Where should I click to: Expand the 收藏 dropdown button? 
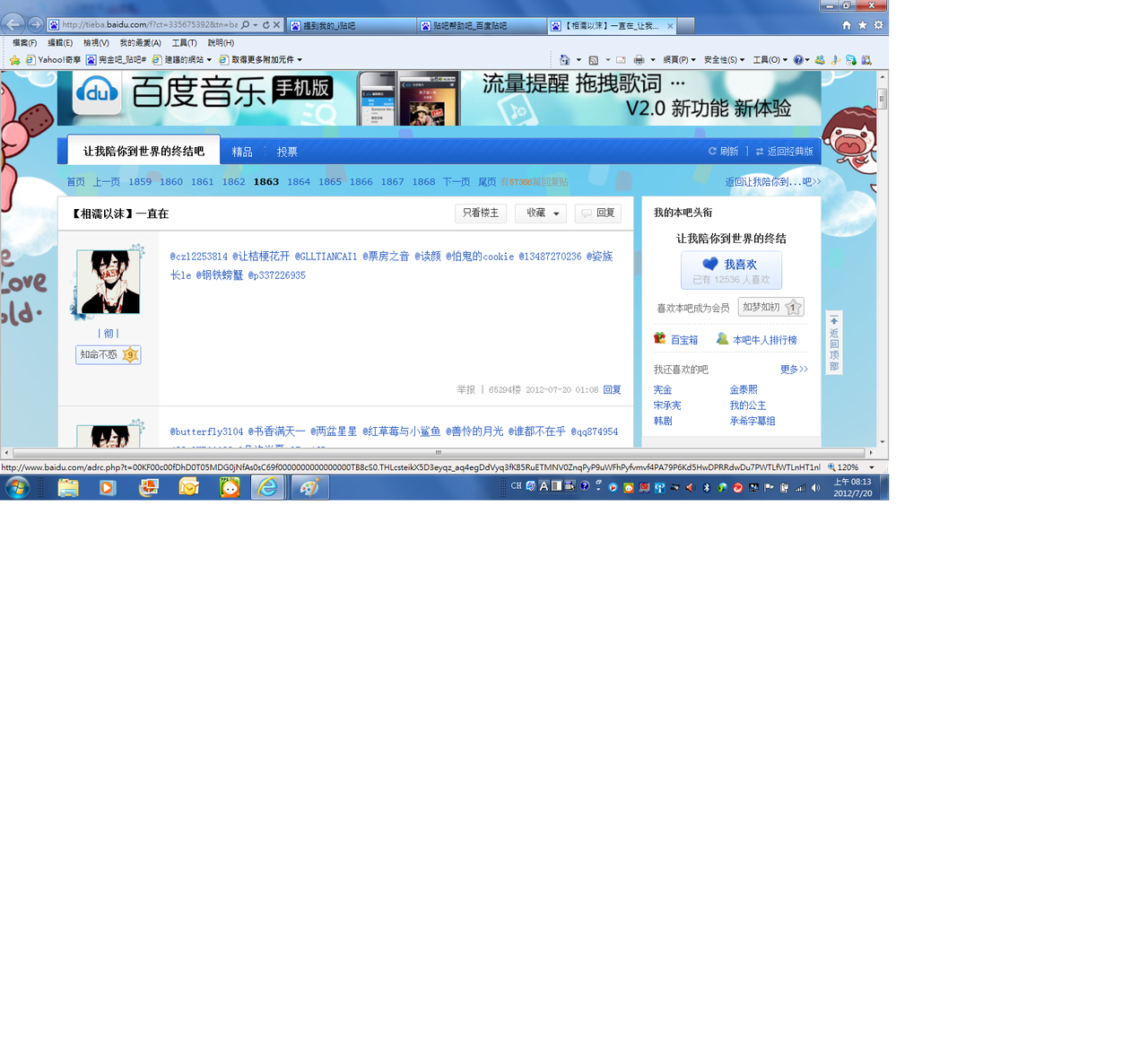point(541,214)
